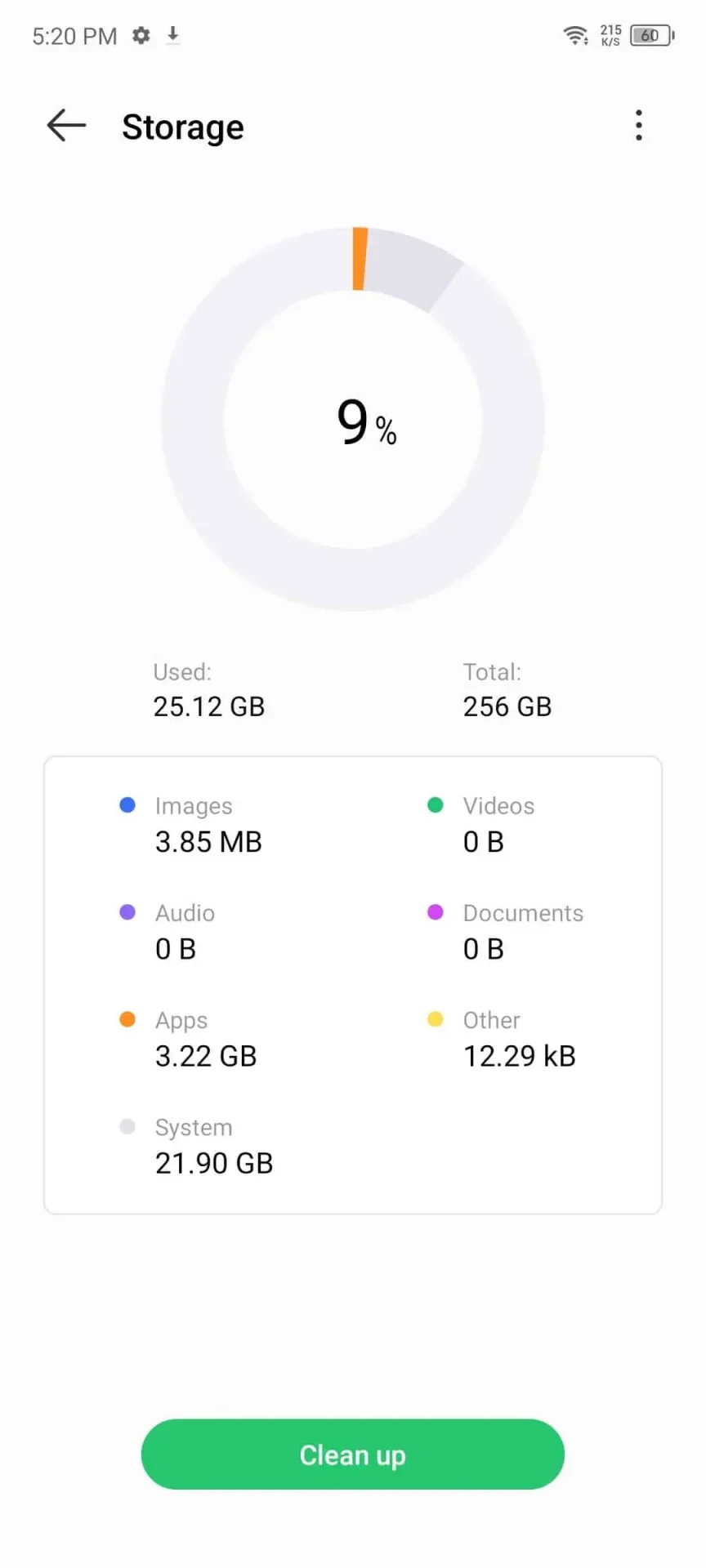The width and height of the screenshot is (706, 1568).
Task: View System storage usage entry
Action: [213, 1146]
